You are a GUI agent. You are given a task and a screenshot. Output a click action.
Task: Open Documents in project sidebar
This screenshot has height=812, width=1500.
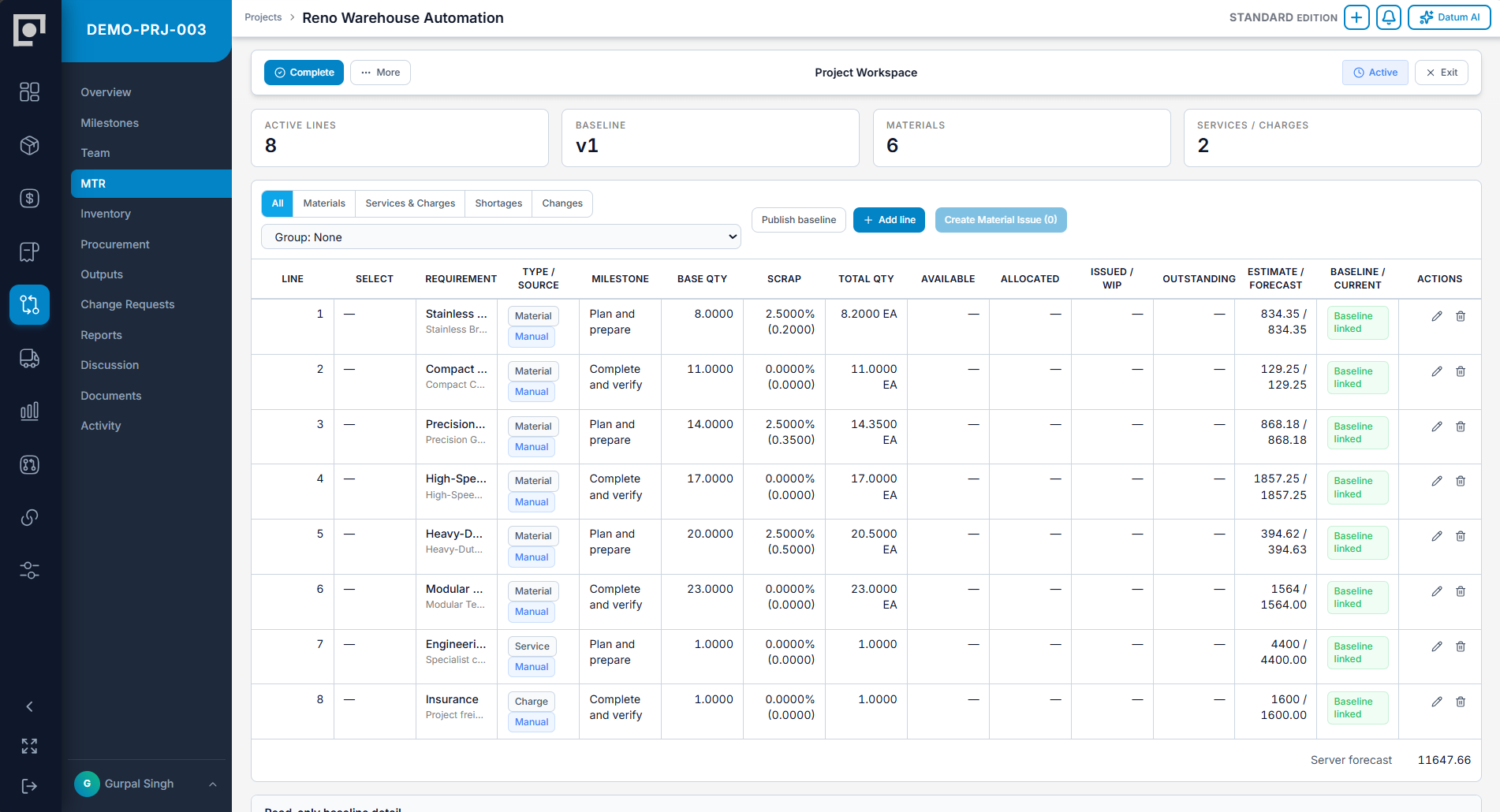(x=111, y=396)
